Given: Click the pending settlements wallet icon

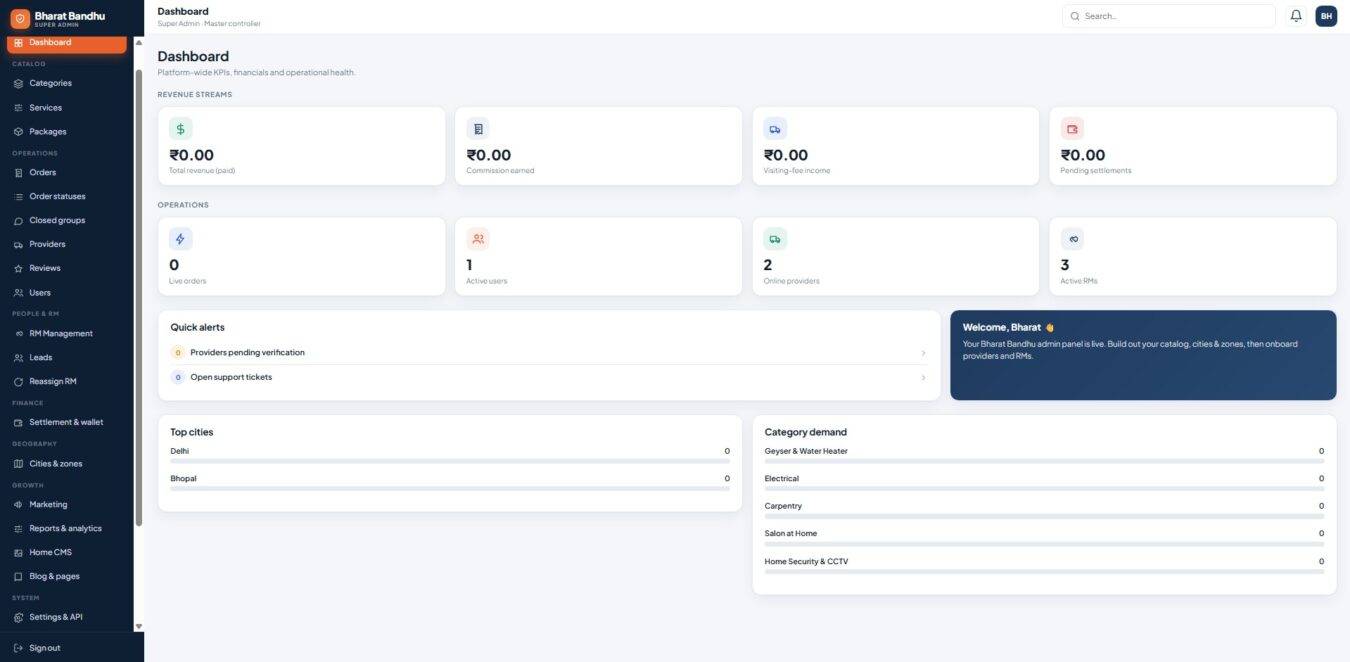Looking at the screenshot, I should pyautogui.click(x=1072, y=129).
